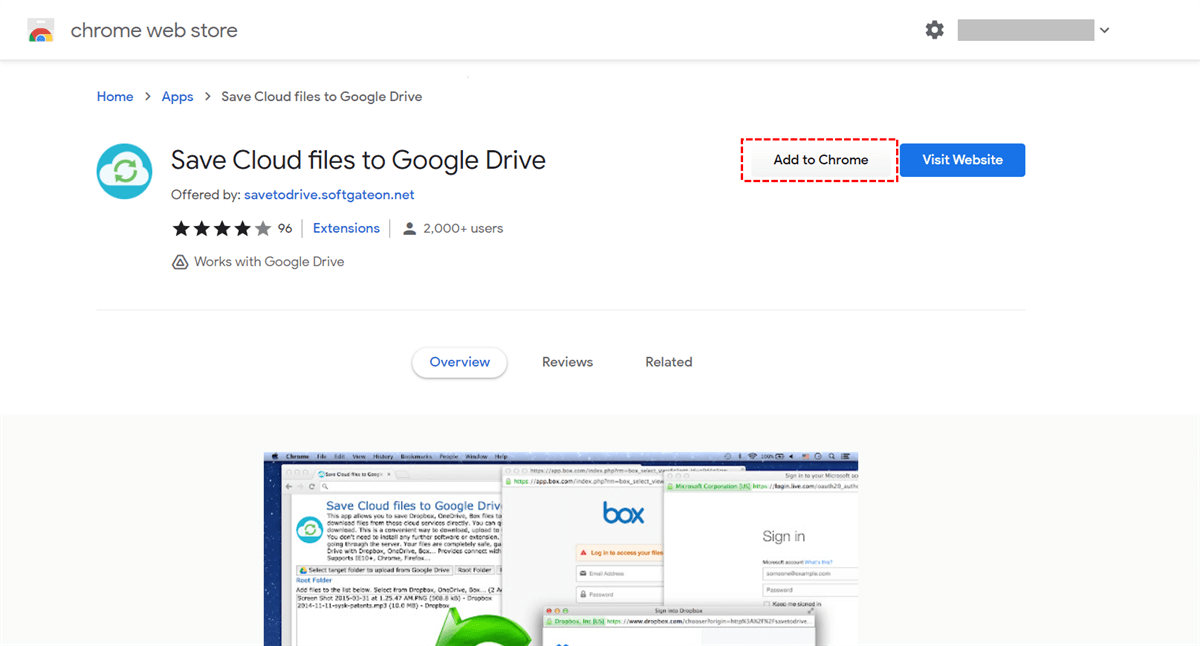Screen dimensions: 1200x646
Task: Click the Extensions category link
Action: coord(346,228)
